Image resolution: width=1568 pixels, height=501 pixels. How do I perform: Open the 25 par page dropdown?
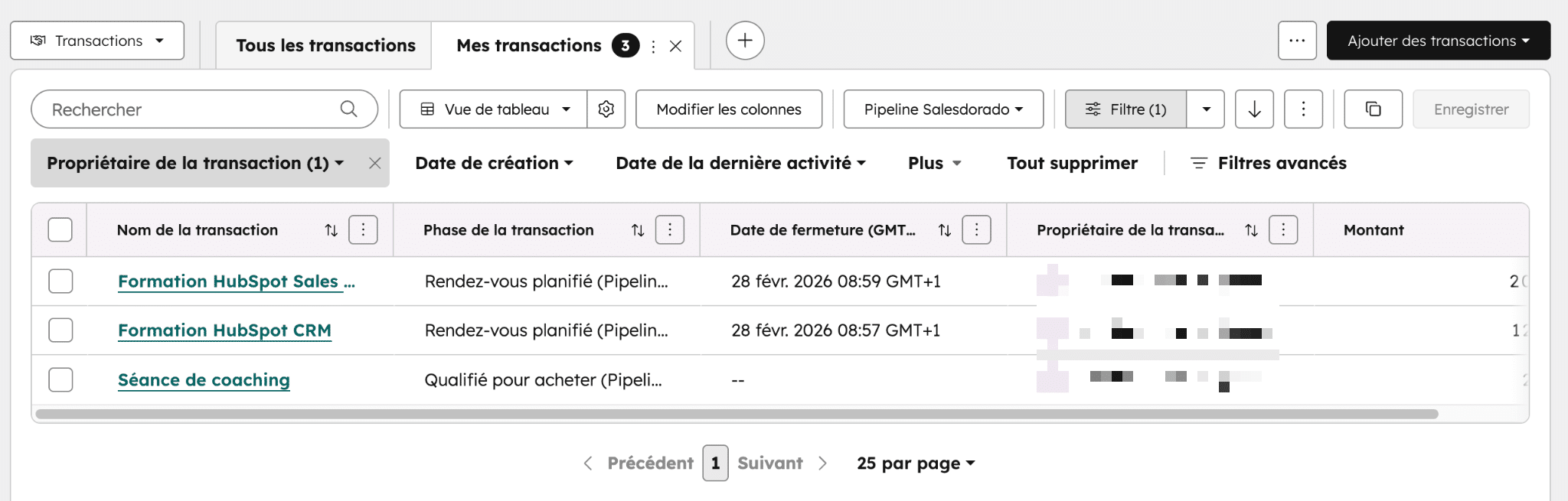point(916,464)
